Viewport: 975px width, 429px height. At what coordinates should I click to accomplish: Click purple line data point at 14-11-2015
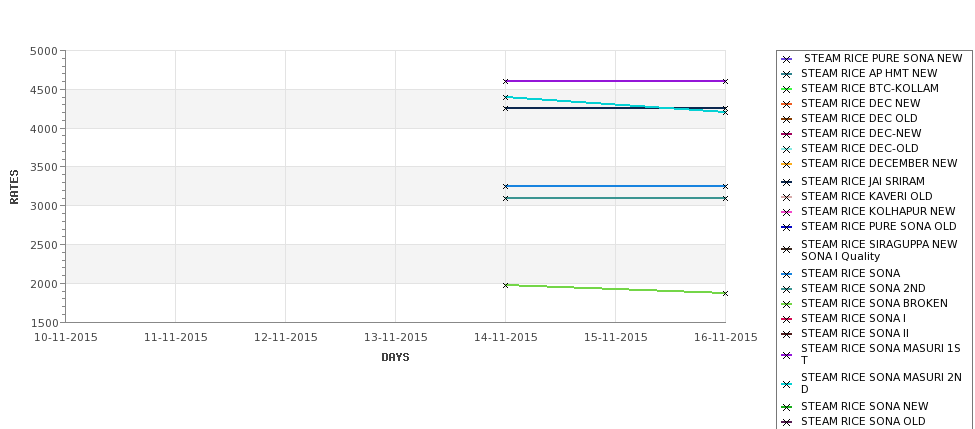point(506,81)
